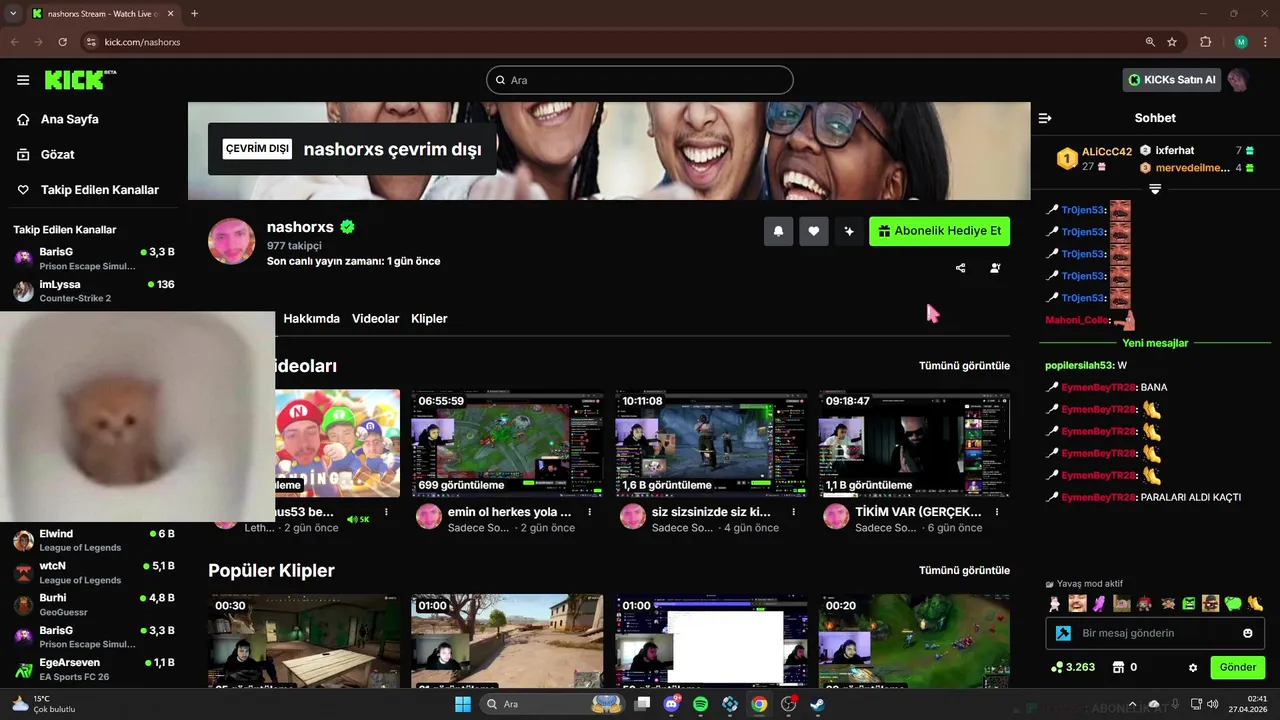Image resolution: width=1280 pixels, height=720 pixels.
Task: Play the 00:30 popular clip
Action: [304, 641]
